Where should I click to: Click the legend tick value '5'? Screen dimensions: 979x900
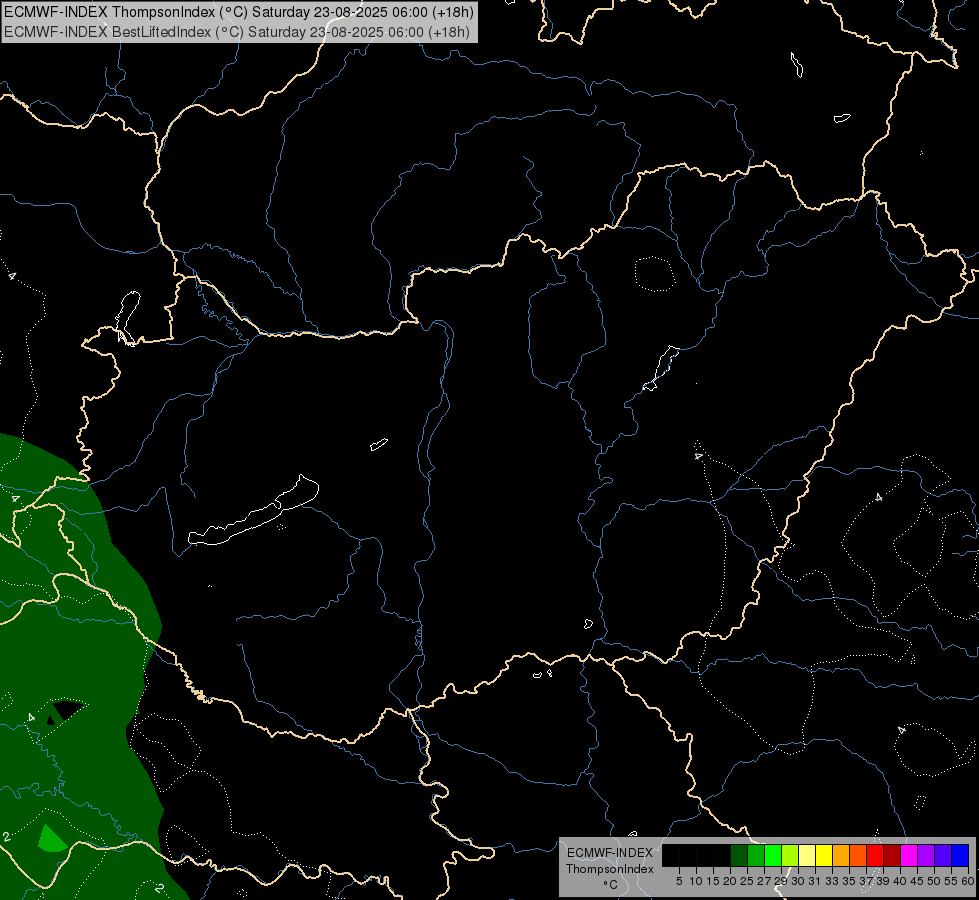(679, 881)
